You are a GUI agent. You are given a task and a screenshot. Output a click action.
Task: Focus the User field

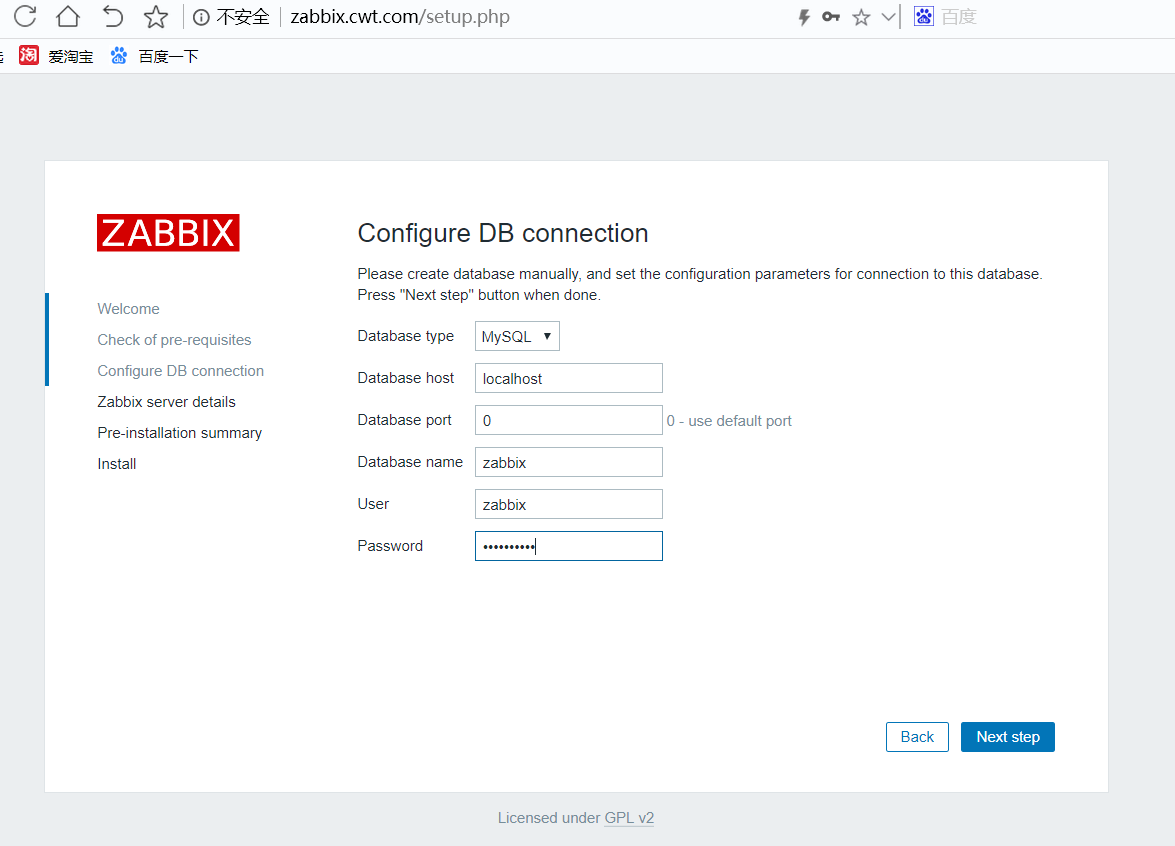tap(569, 504)
